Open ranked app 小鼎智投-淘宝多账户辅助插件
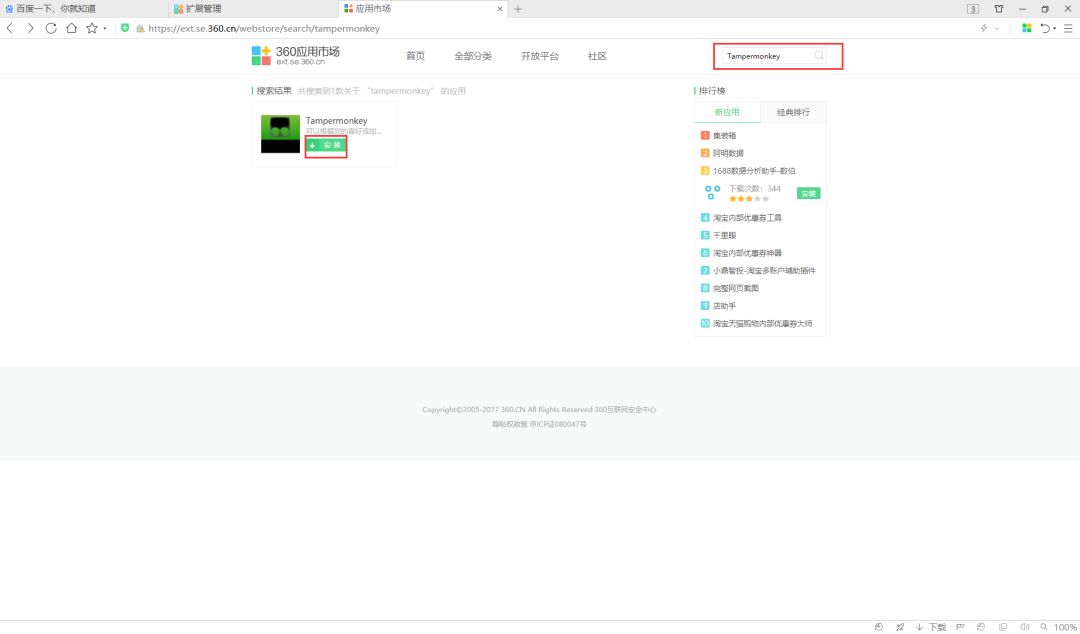Screen dimensions: 1080x634 tap(764, 271)
